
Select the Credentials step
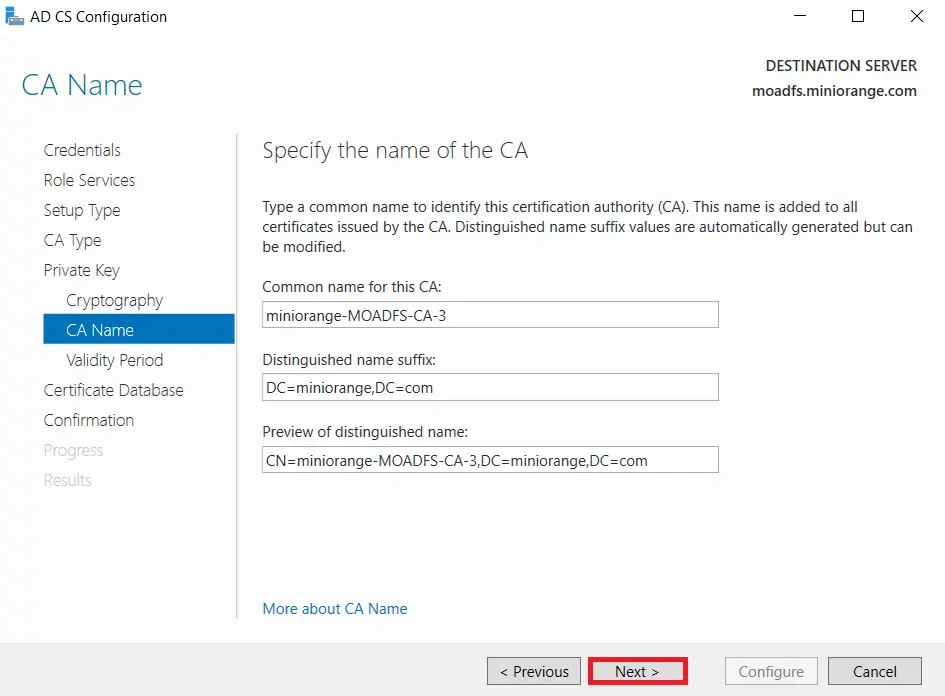pos(81,150)
